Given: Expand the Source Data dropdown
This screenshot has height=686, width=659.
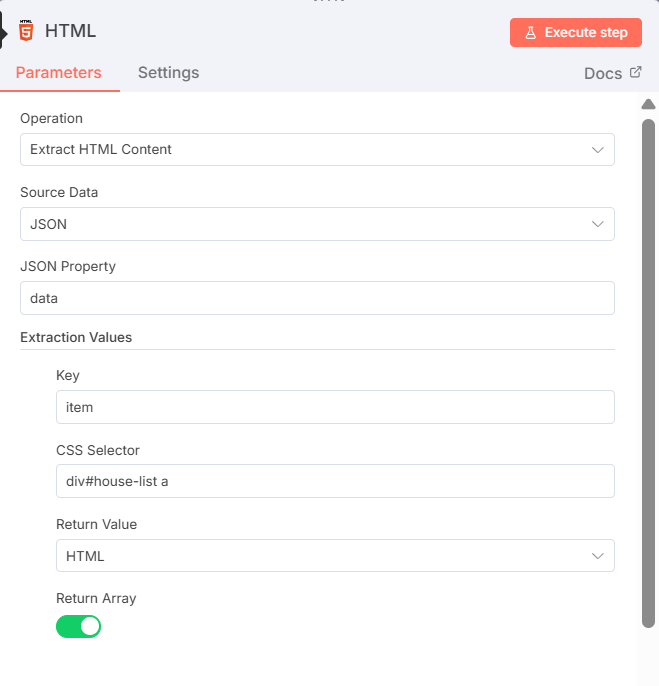Looking at the screenshot, I should pyautogui.click(x=317, y=224).
